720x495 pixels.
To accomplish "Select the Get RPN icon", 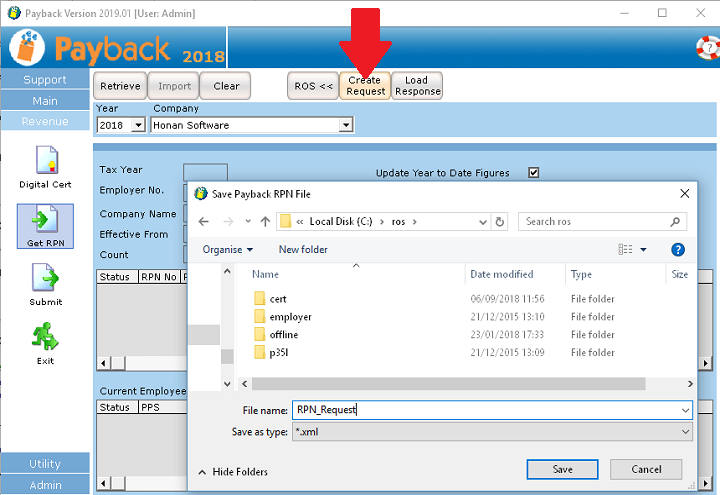I will 46,222.
